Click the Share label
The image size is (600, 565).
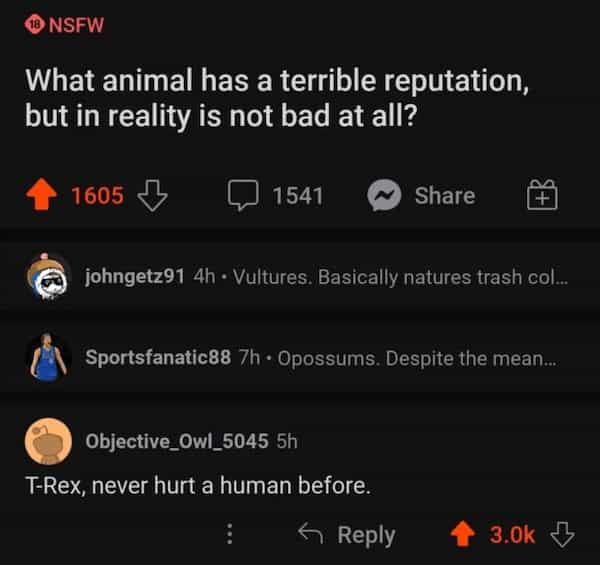[x=445, y=196]
